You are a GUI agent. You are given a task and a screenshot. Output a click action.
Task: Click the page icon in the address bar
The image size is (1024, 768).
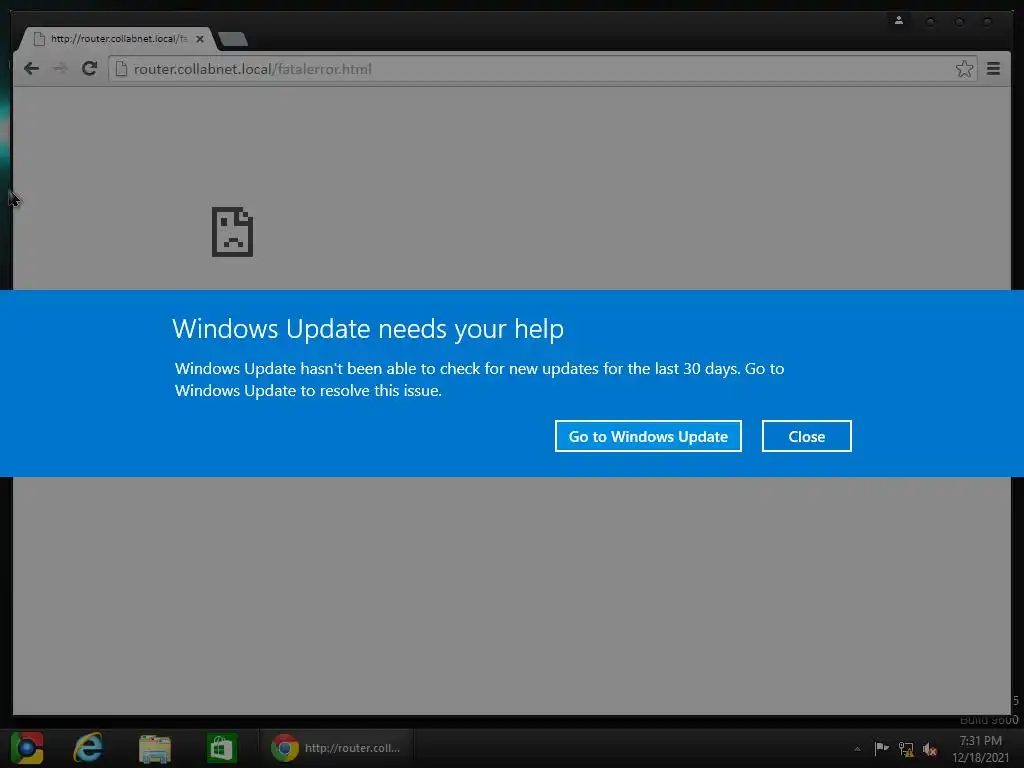pos(121,69)
